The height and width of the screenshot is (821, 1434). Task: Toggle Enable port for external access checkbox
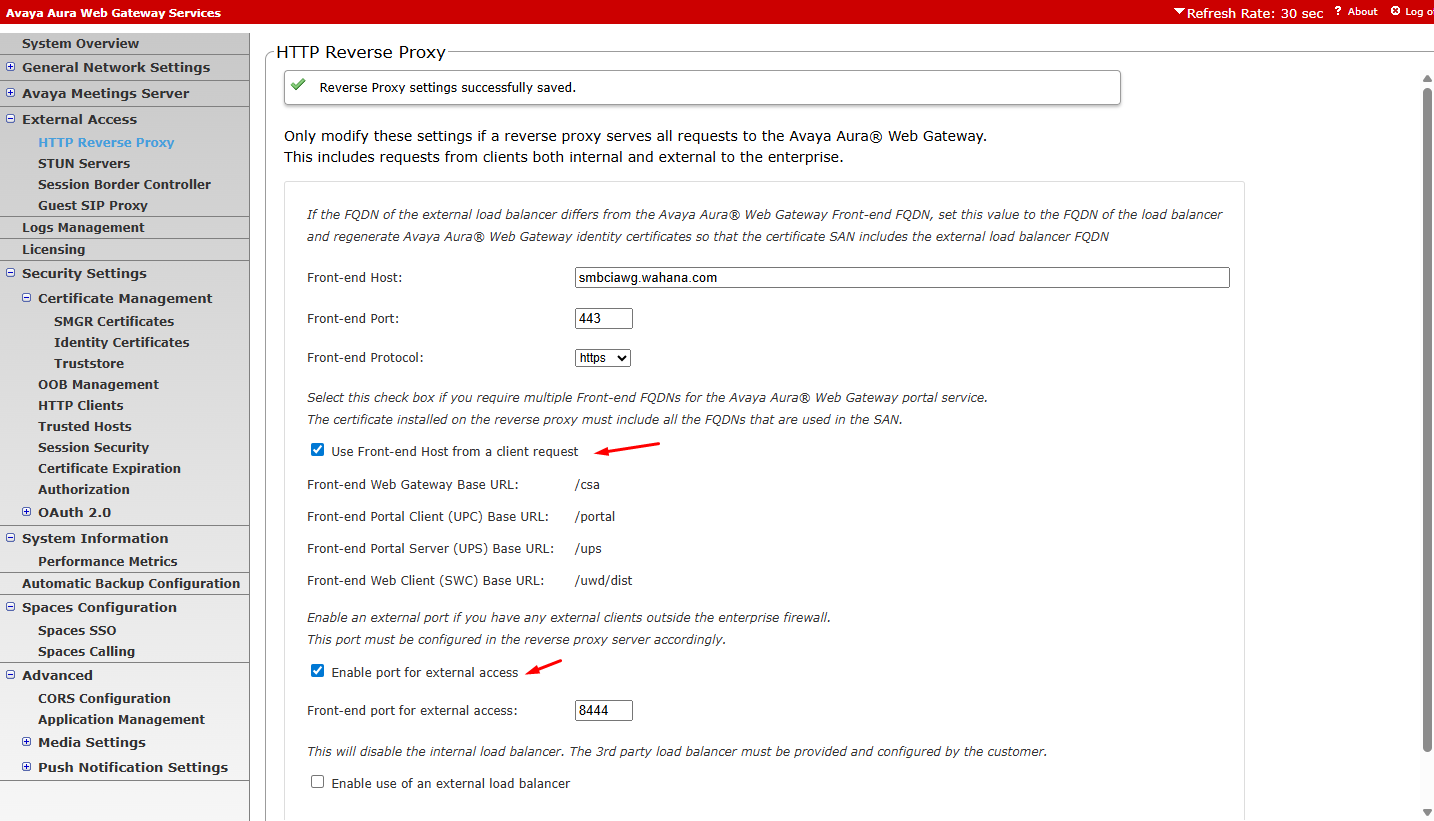point(317,671)
